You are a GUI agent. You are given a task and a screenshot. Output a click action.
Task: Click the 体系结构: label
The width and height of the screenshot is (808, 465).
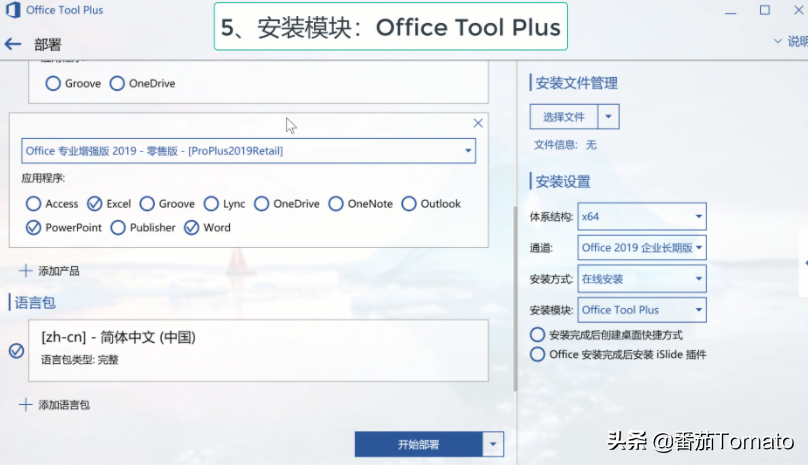coord(551,217)
